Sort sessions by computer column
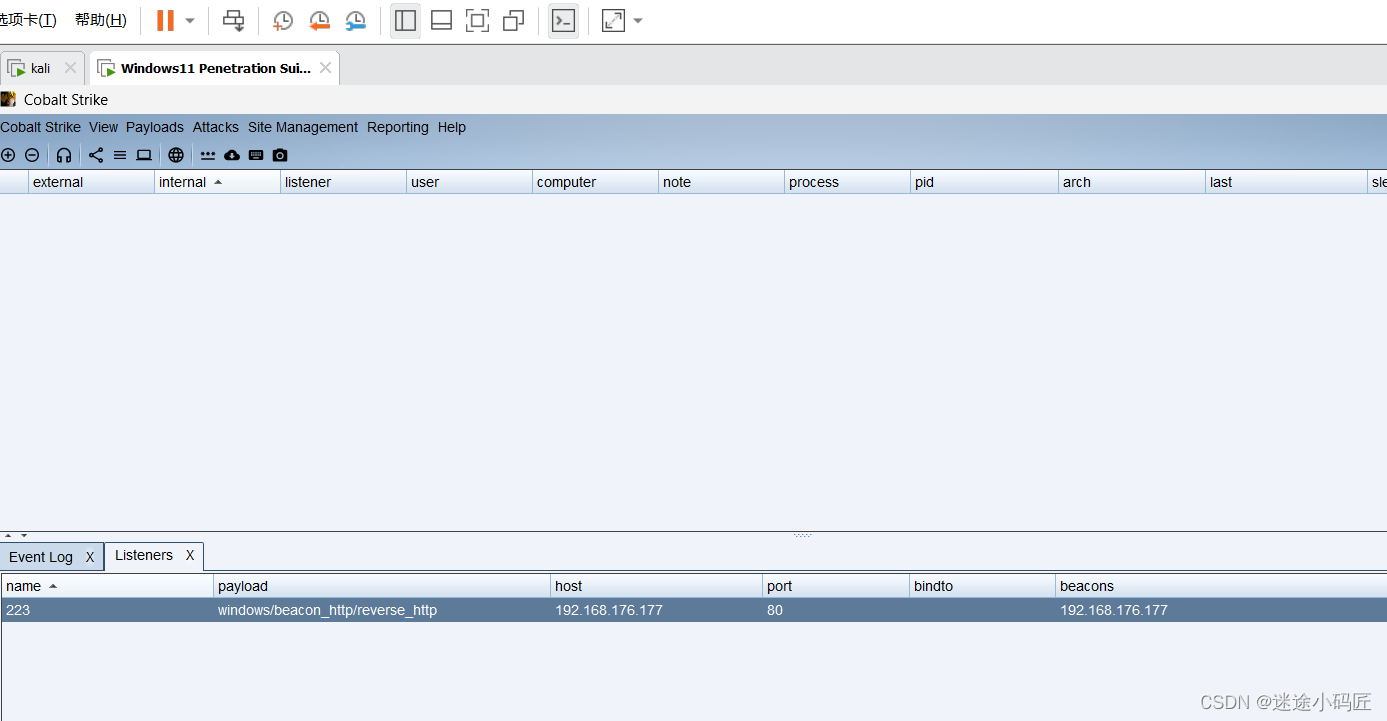Image resolution: width=1387 pixels, height=721 pixels. click(595, 182)
